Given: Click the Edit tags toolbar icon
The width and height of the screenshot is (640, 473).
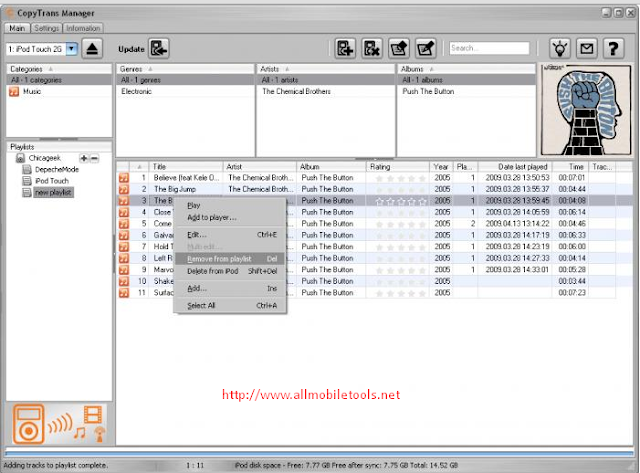Looking at the screenshot, I should (x=426, y=49).
